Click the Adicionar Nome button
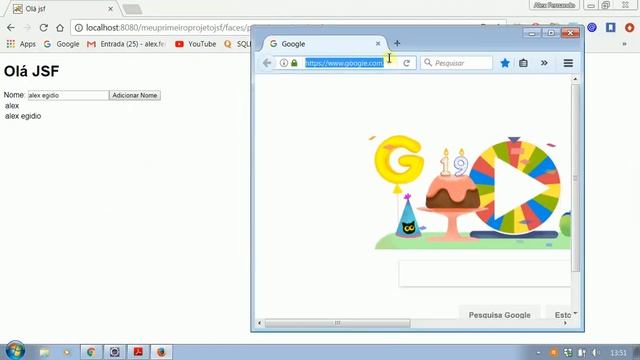 point(135,95)
